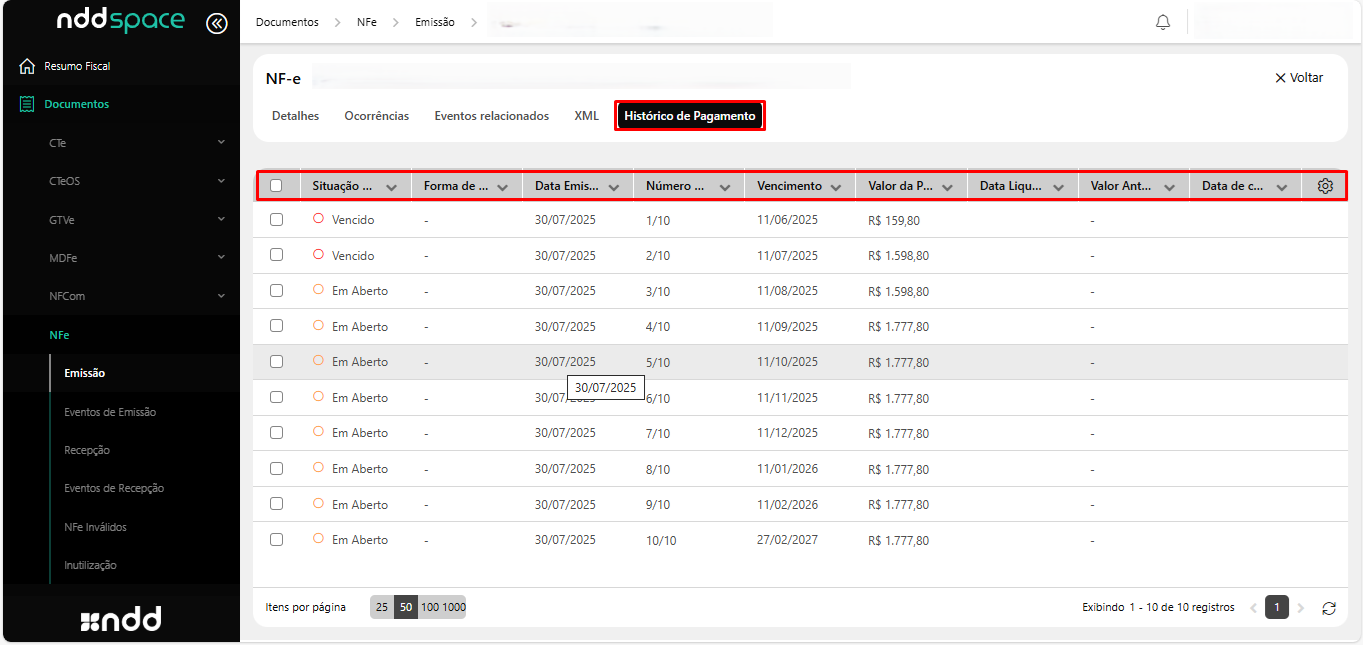The height and width of the screenshot is (645, 1363).
Task: Open notifications bell icon
Action: pos(1163,22)
